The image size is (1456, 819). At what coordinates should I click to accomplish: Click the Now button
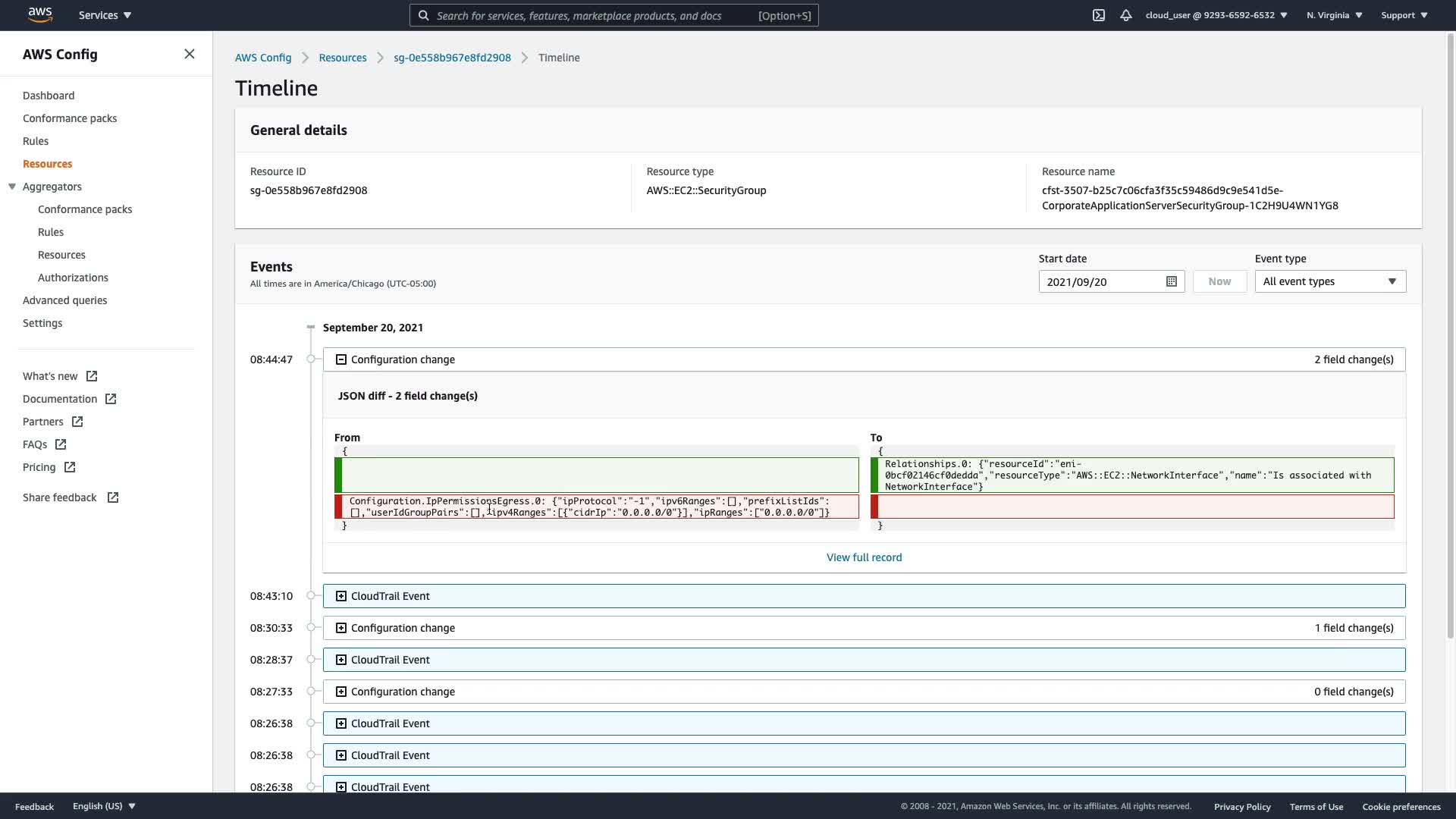[x=1219, y=281]
